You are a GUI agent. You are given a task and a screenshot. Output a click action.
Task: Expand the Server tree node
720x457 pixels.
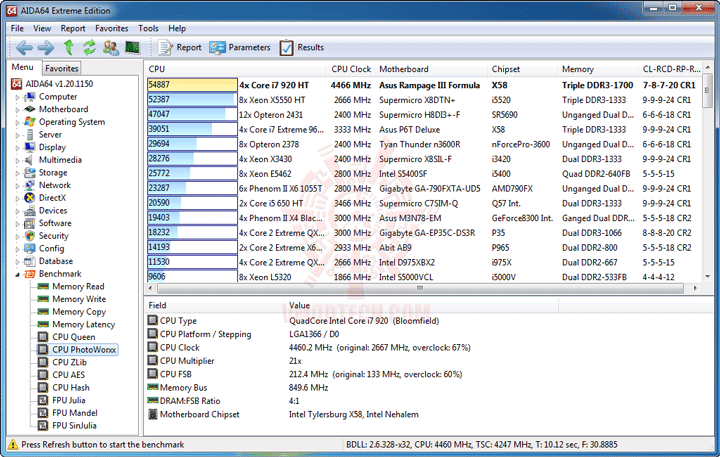17,135
